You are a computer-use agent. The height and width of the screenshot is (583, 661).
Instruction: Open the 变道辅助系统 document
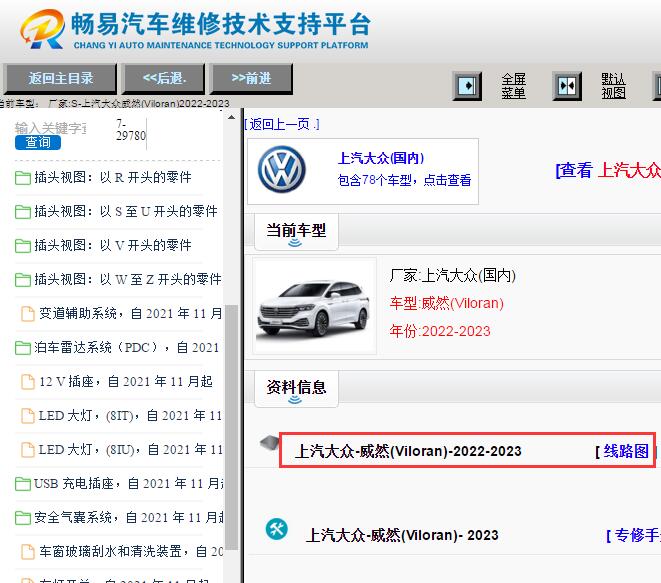130,314
